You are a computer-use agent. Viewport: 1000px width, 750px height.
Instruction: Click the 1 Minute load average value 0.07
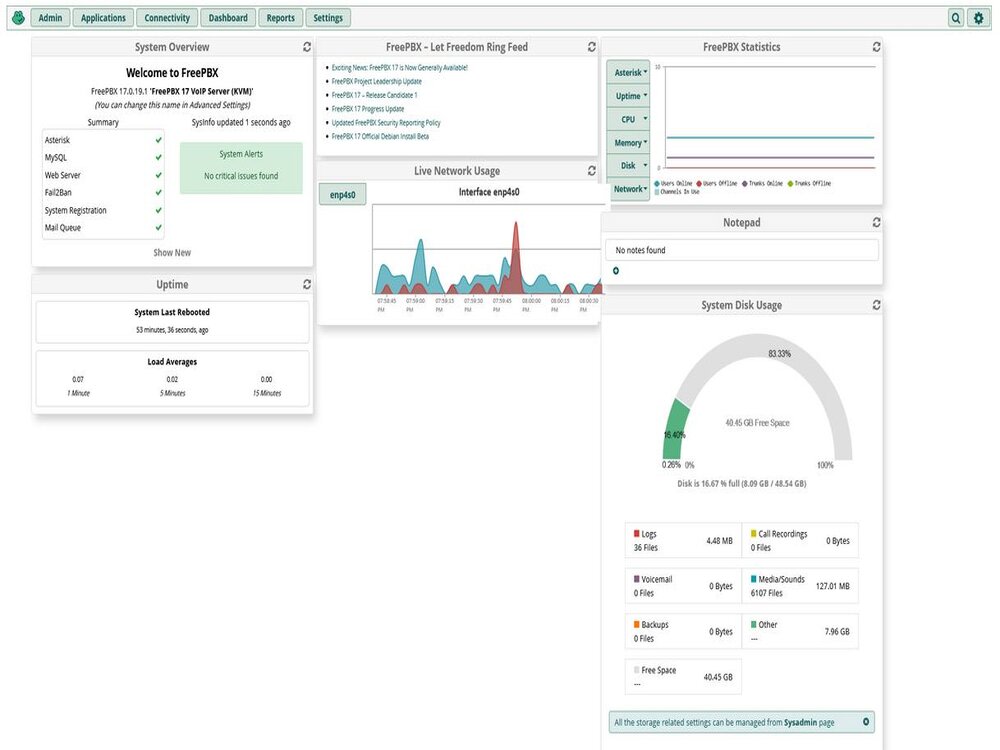(78, 379)
